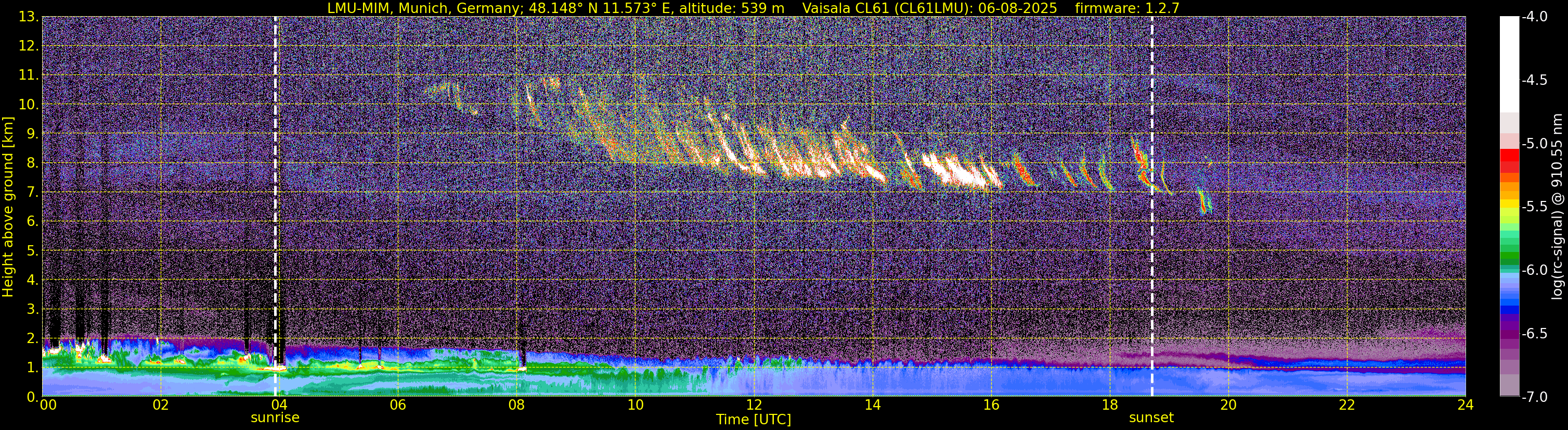
Task: Click the "22" tick on the time axis
Action: [1347, 406]
